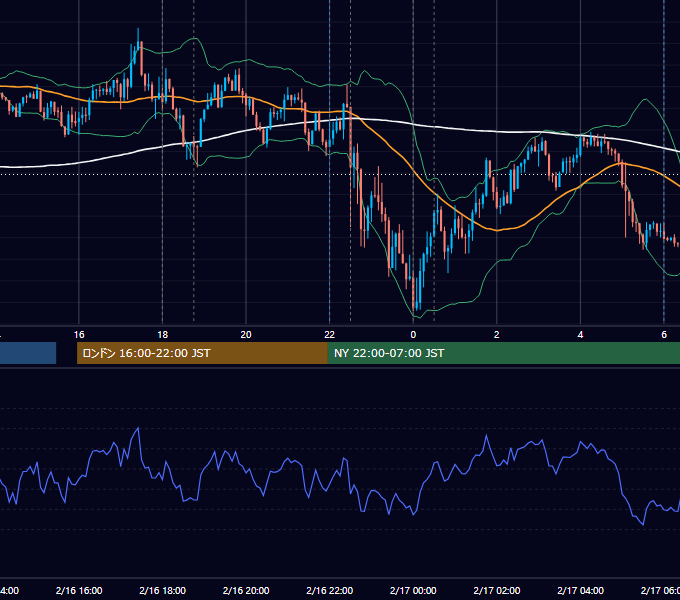Click the hour label 0 on price chart axis
This screenshot has height=600, width=680.
coord(413,334)
